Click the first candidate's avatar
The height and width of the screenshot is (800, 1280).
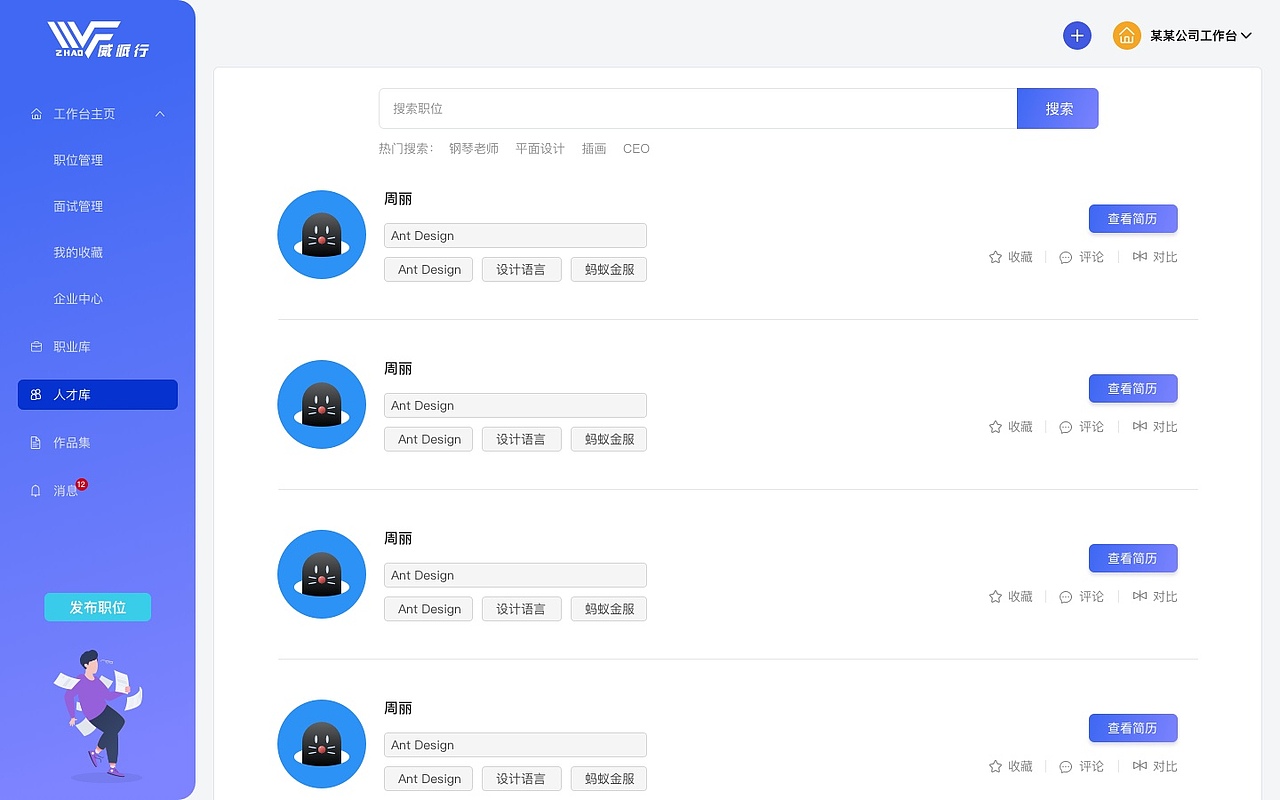[x=322, y=235]
